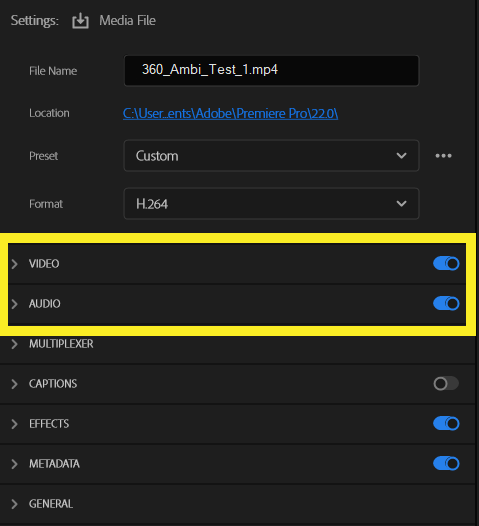Disable the AUDIO export toggle
The width and height of the screenshot is (479, 526).
[x=446, y=303]
